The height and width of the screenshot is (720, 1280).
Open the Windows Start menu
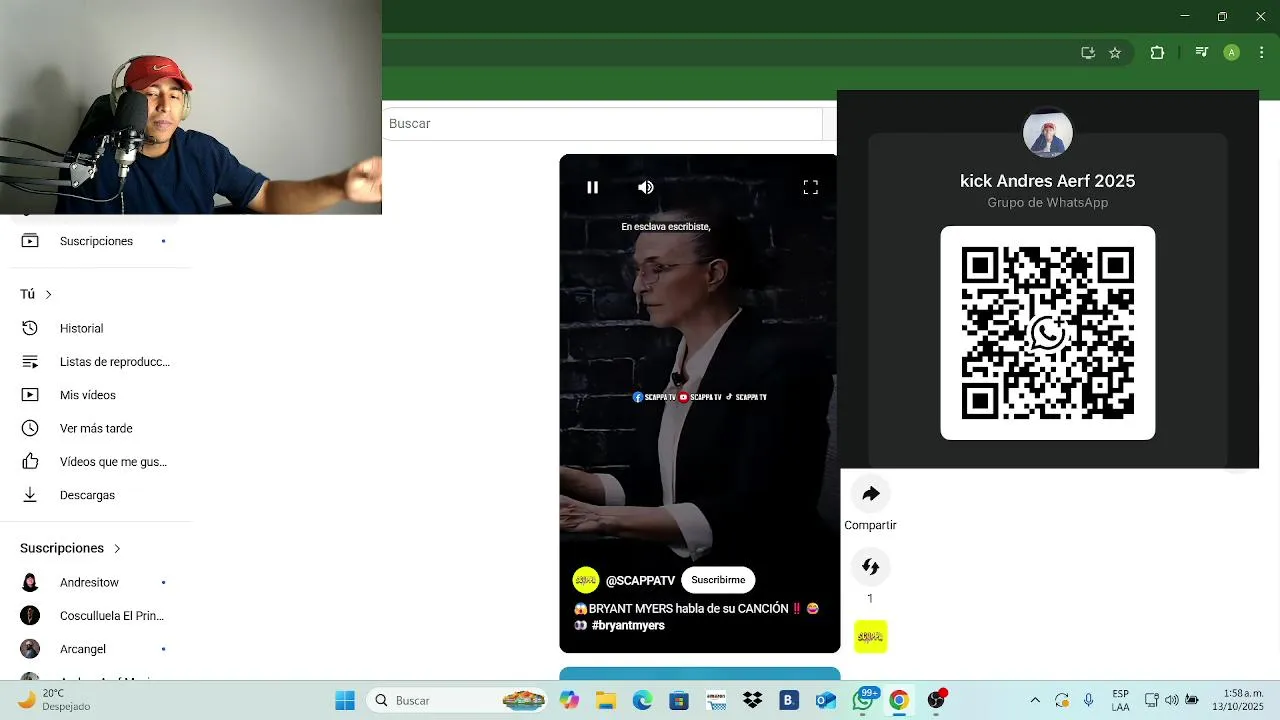coord(345,700)
